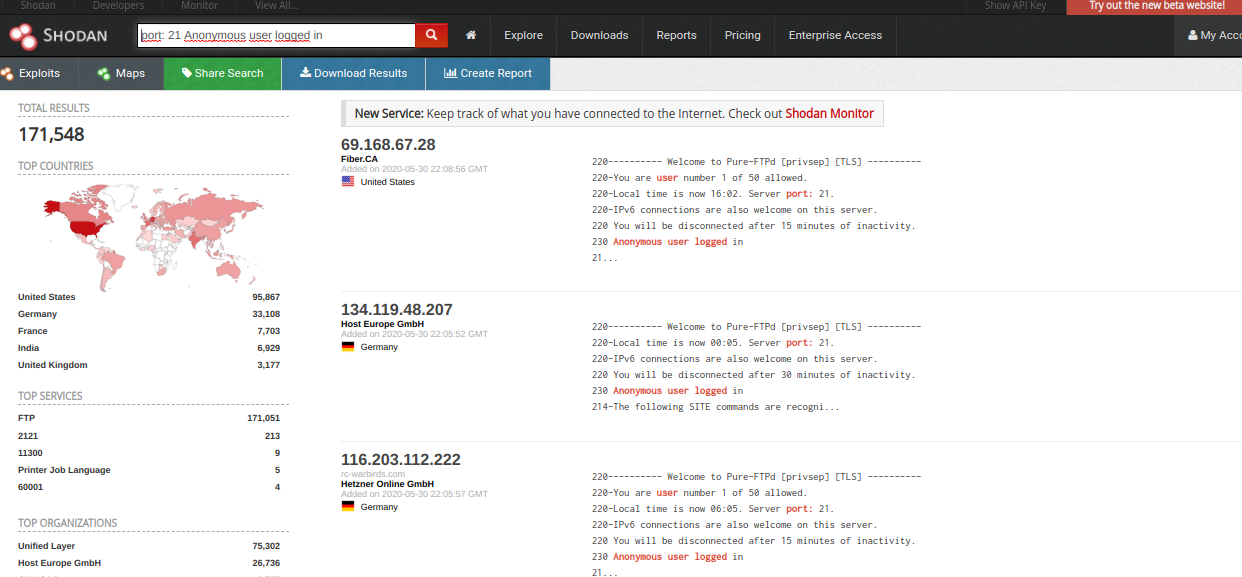Open the Explore menu item

point(523,35)
